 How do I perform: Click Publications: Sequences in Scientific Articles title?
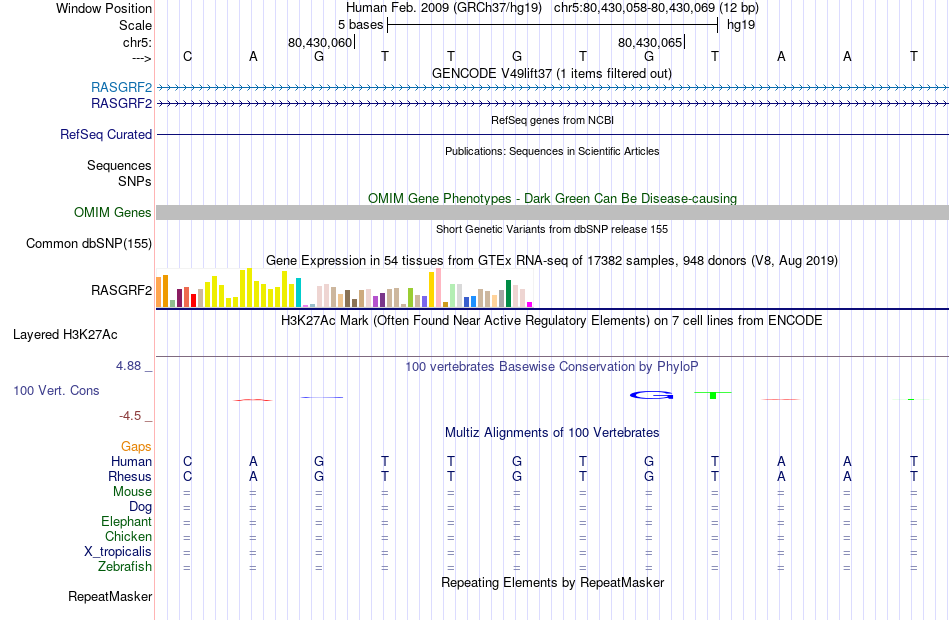[x=552, y=152]
